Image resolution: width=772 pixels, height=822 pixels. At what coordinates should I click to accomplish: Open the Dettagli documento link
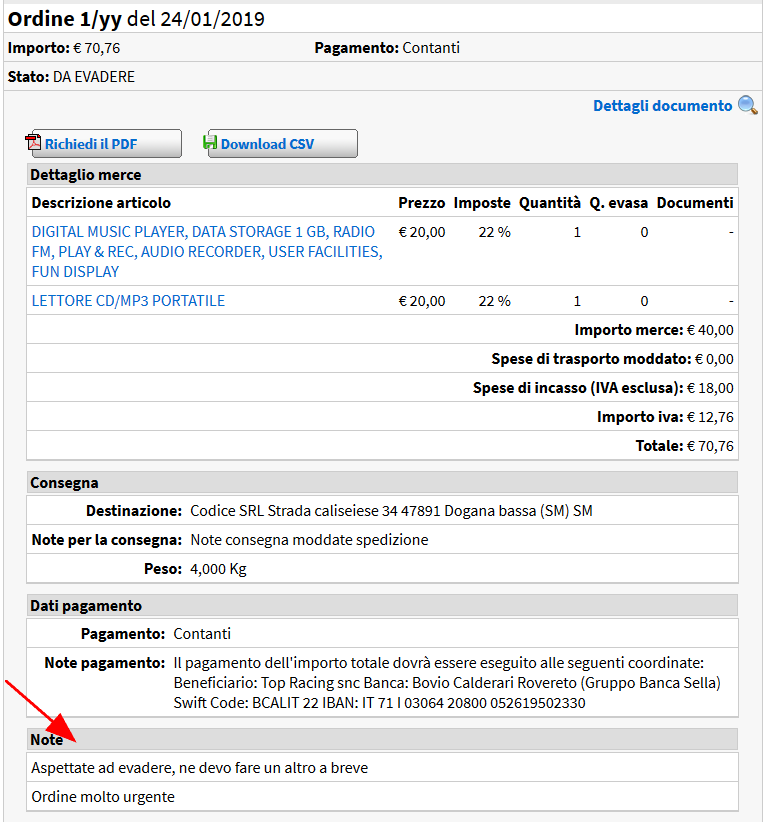click(662, 106)
